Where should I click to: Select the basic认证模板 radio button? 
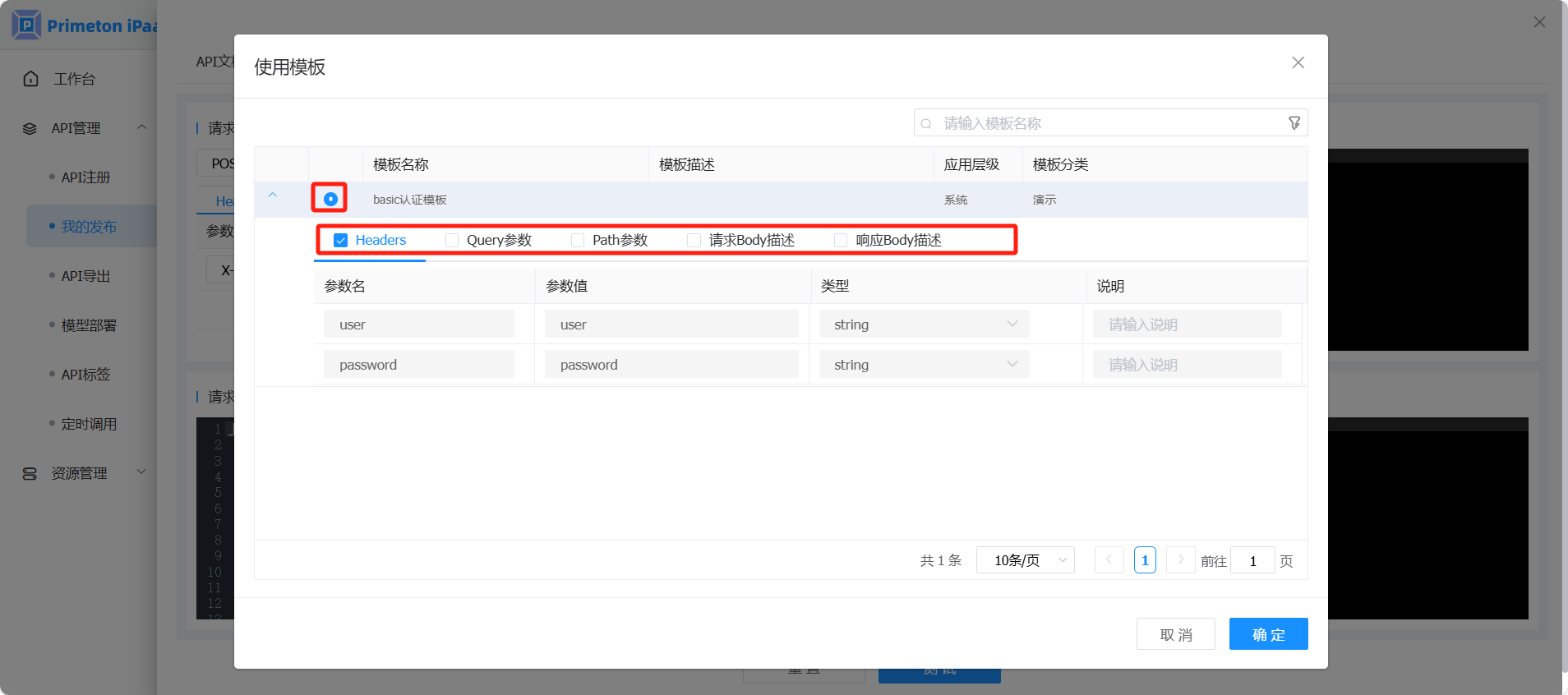(x=330, y=199)
